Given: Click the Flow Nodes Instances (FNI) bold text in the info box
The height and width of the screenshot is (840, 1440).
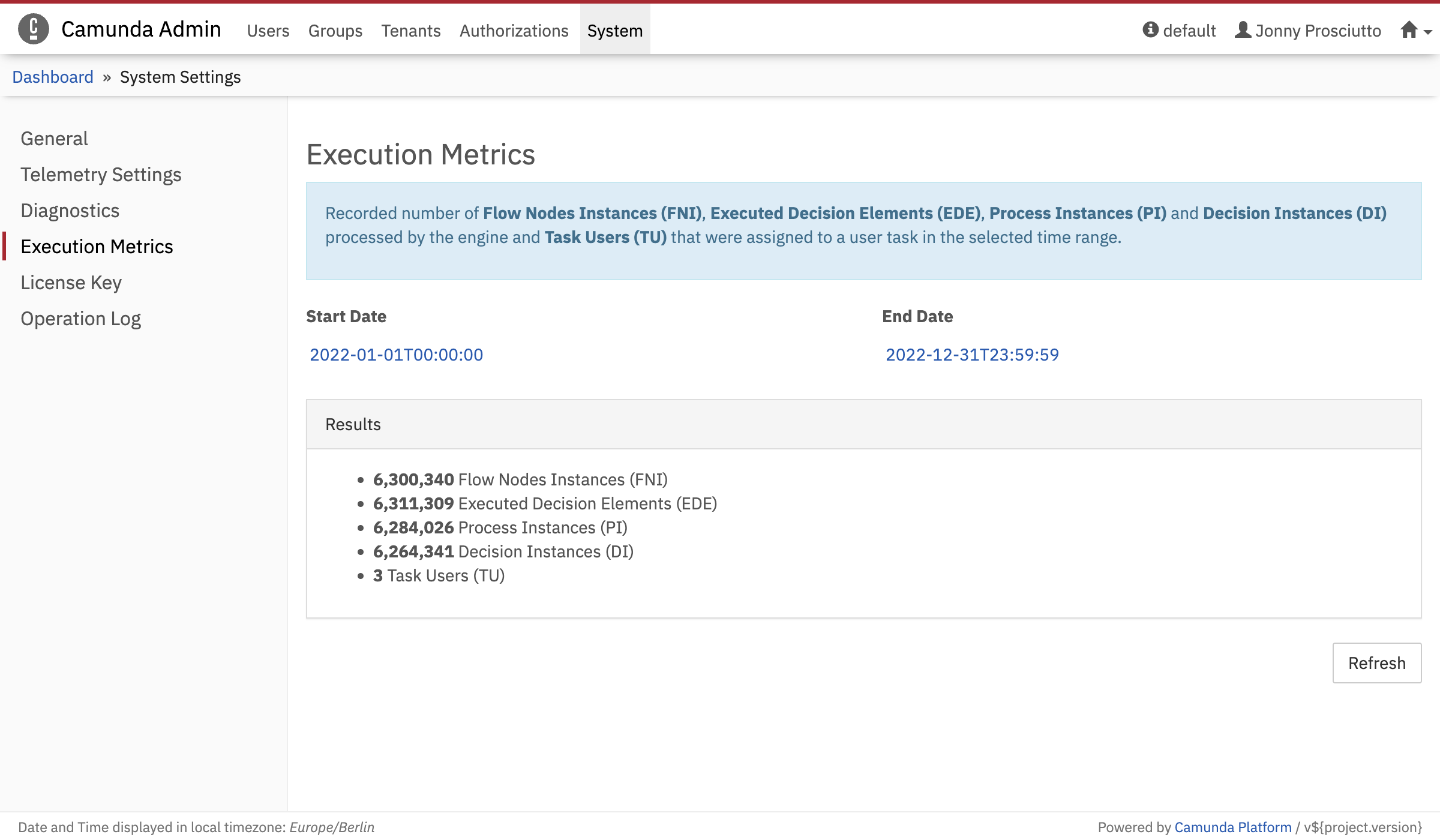Looking at the screenshot, I should click(x=592, y=213).
